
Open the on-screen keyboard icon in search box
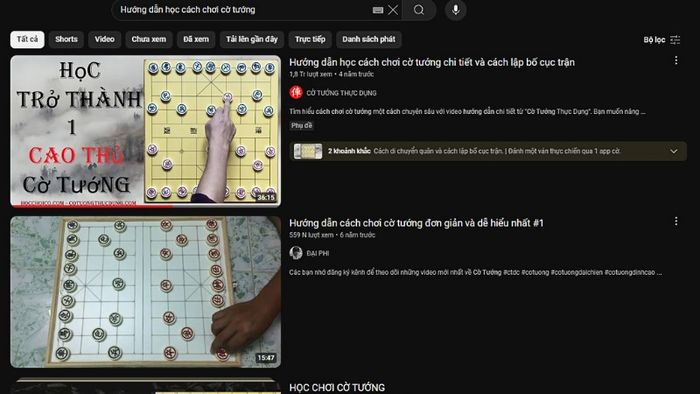(x=378, y=10)
